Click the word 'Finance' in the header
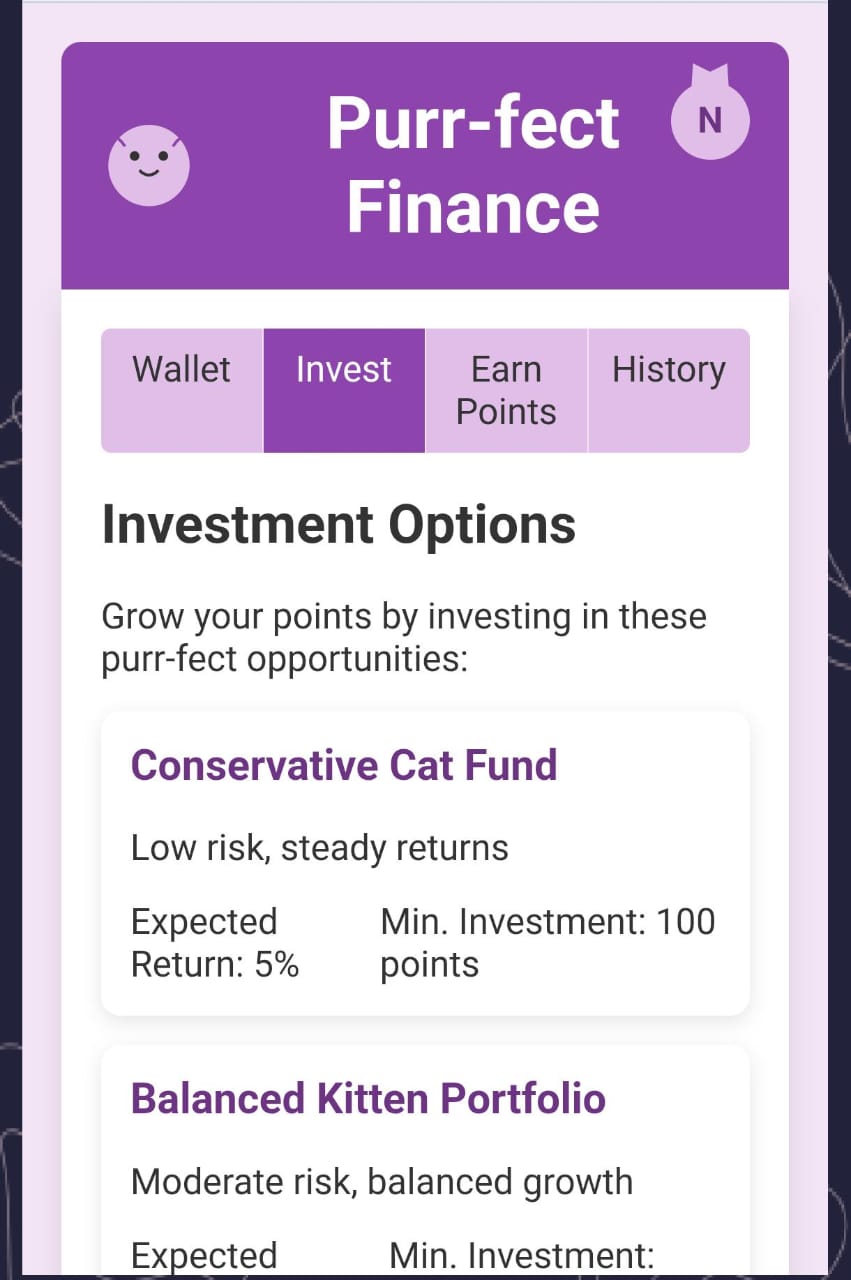Image resolution: width=851 pixels, height=1280 pixels. click(x=473, y=207)
